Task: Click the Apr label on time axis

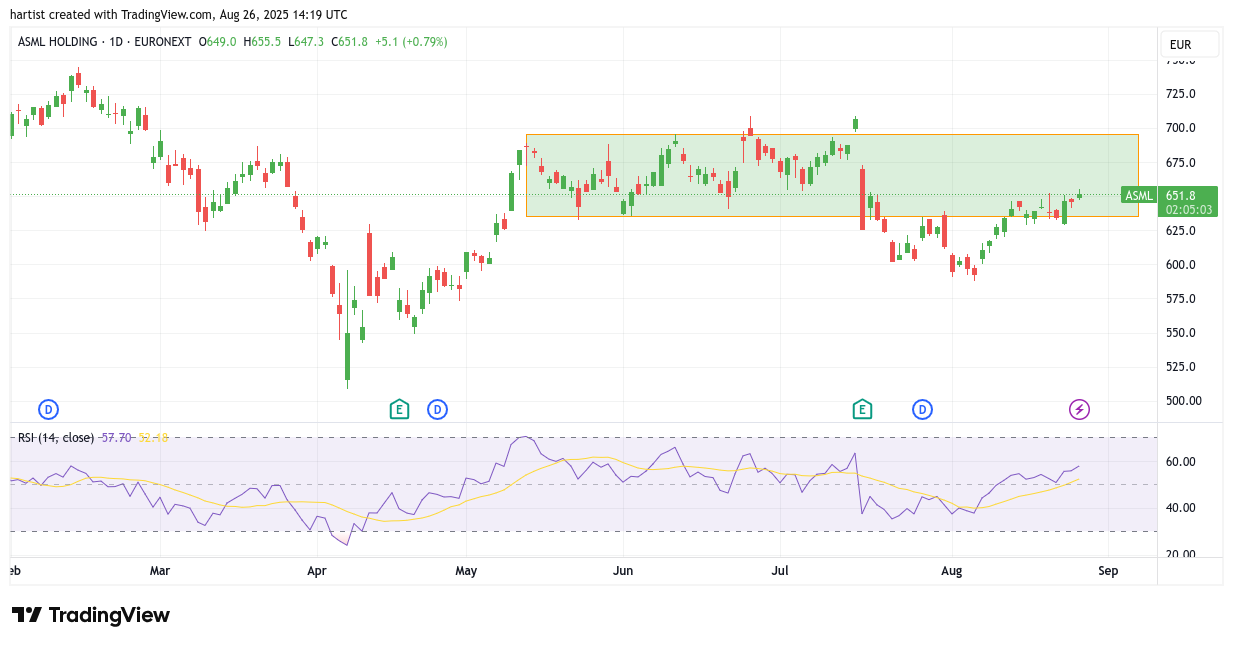Action: (317, 572)
